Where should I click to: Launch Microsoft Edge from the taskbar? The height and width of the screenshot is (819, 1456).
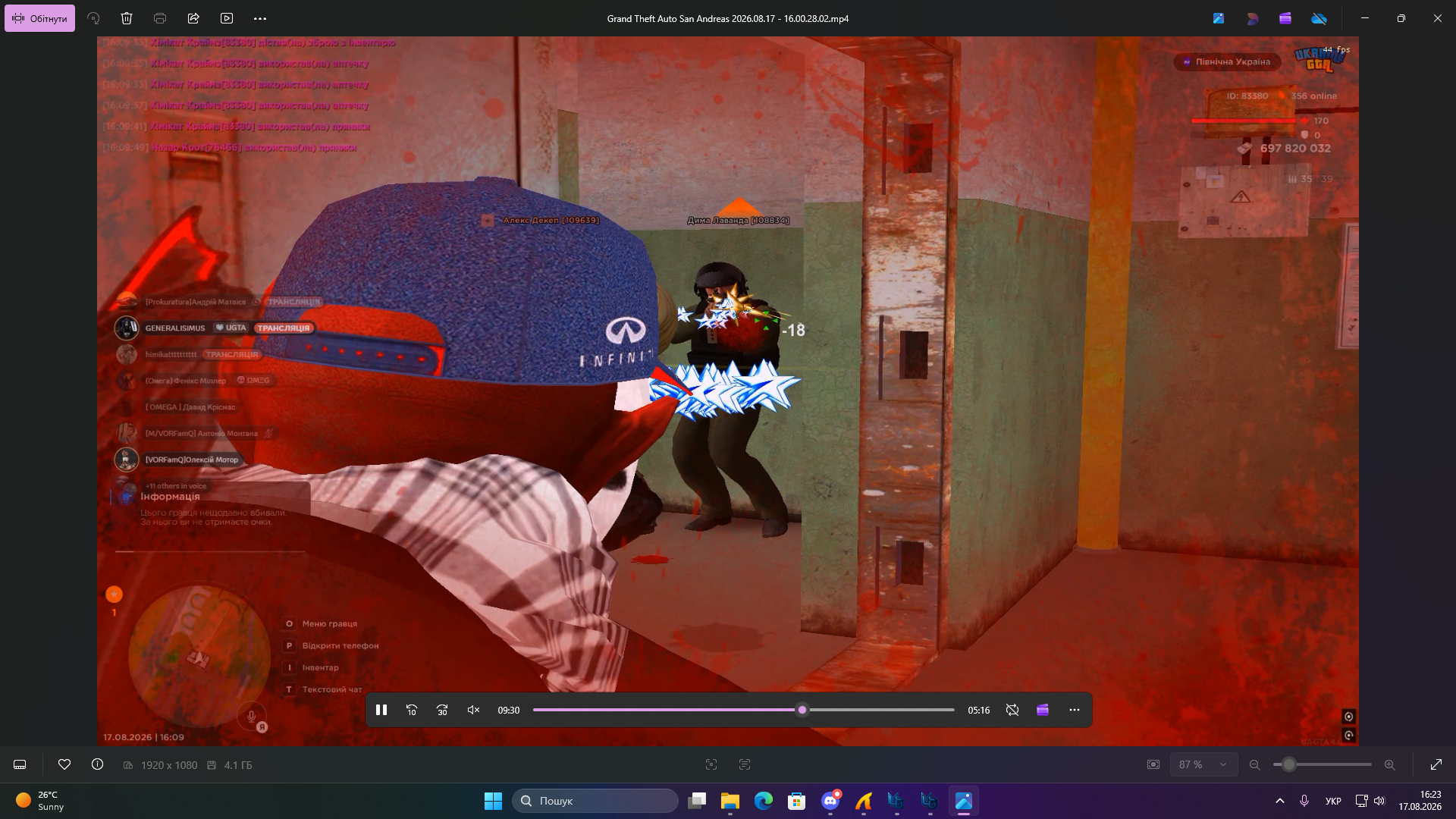(x=764, y=801)
